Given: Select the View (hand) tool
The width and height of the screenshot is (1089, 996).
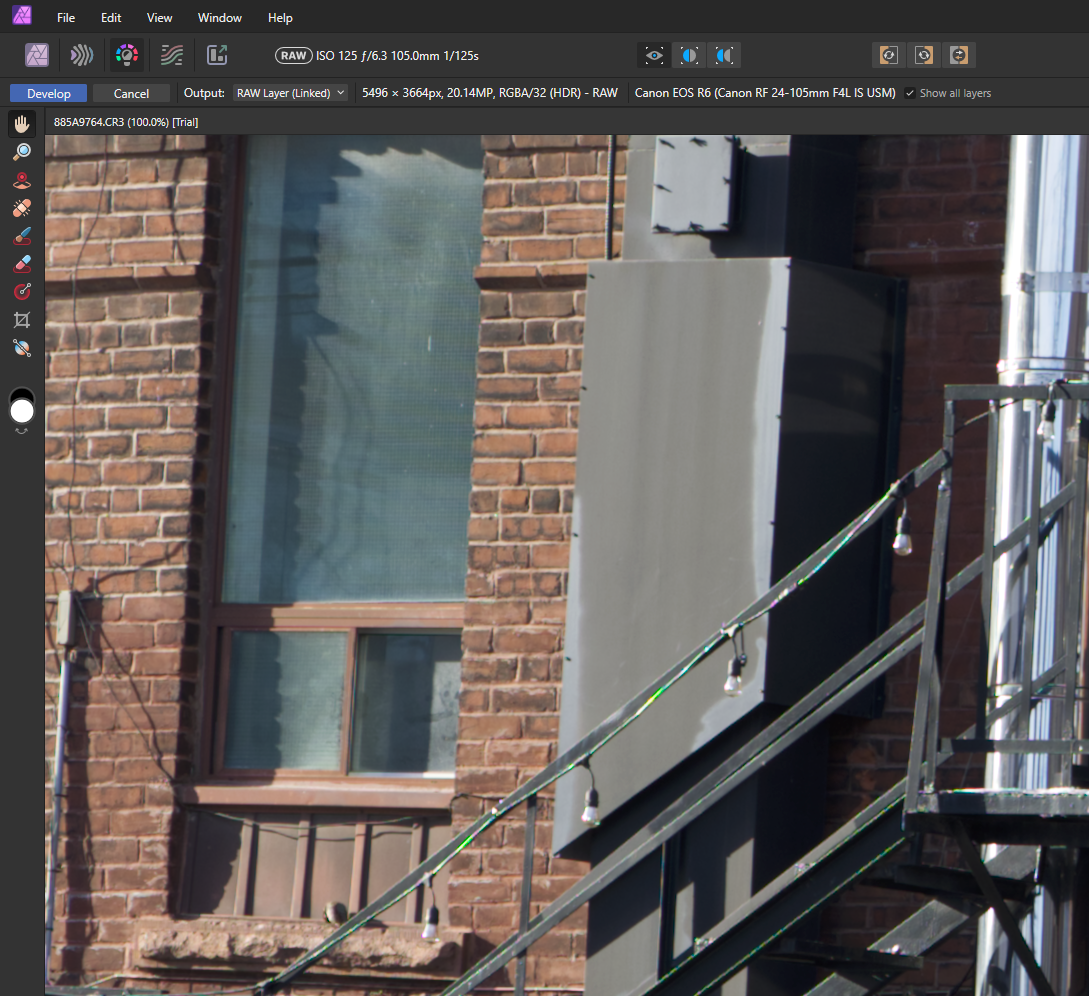Looking at the screenshot, I should pos(22,124).
